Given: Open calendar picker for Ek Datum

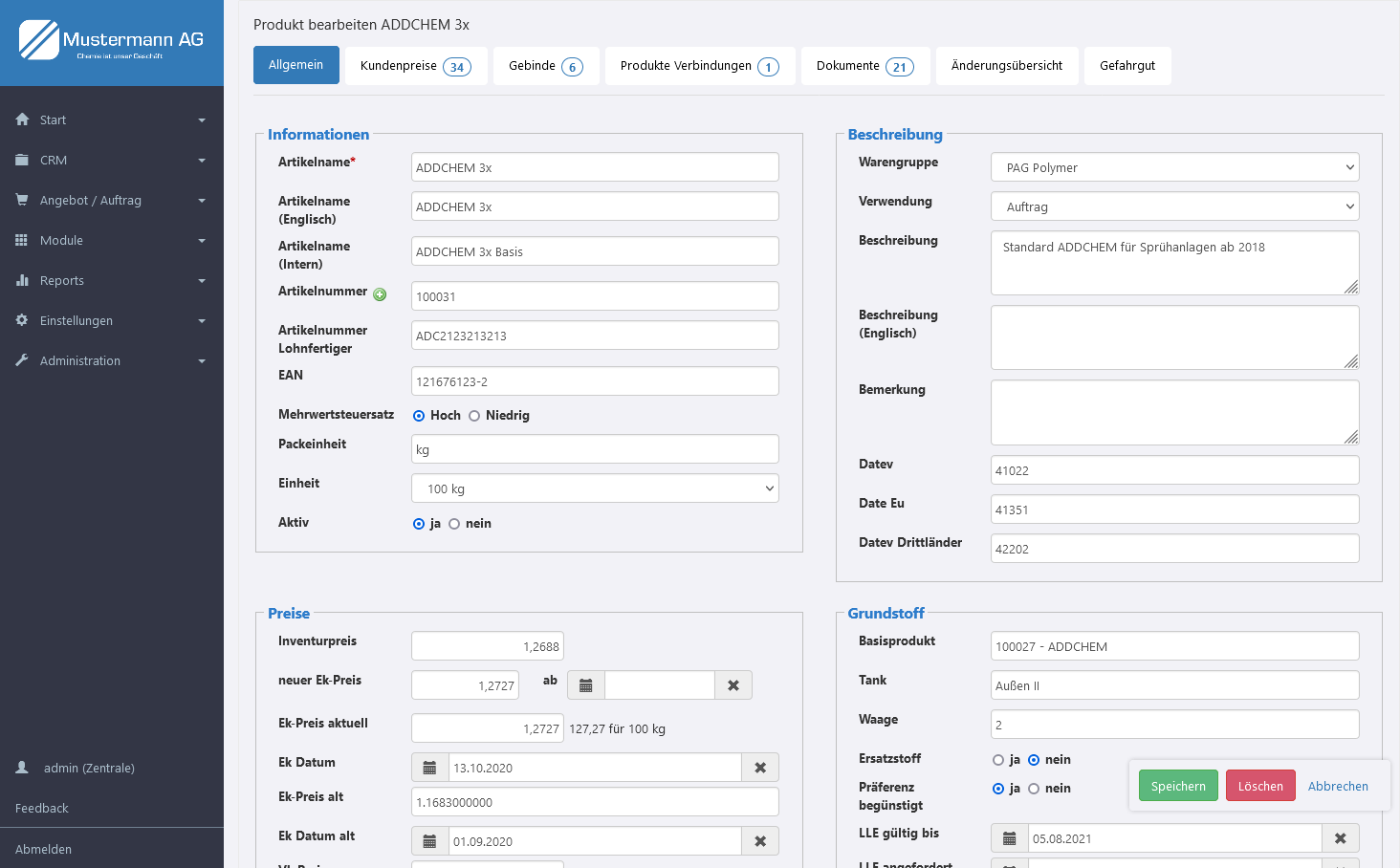Looking at the screenshot, I should pyautogui.click(x=429, y=768).
